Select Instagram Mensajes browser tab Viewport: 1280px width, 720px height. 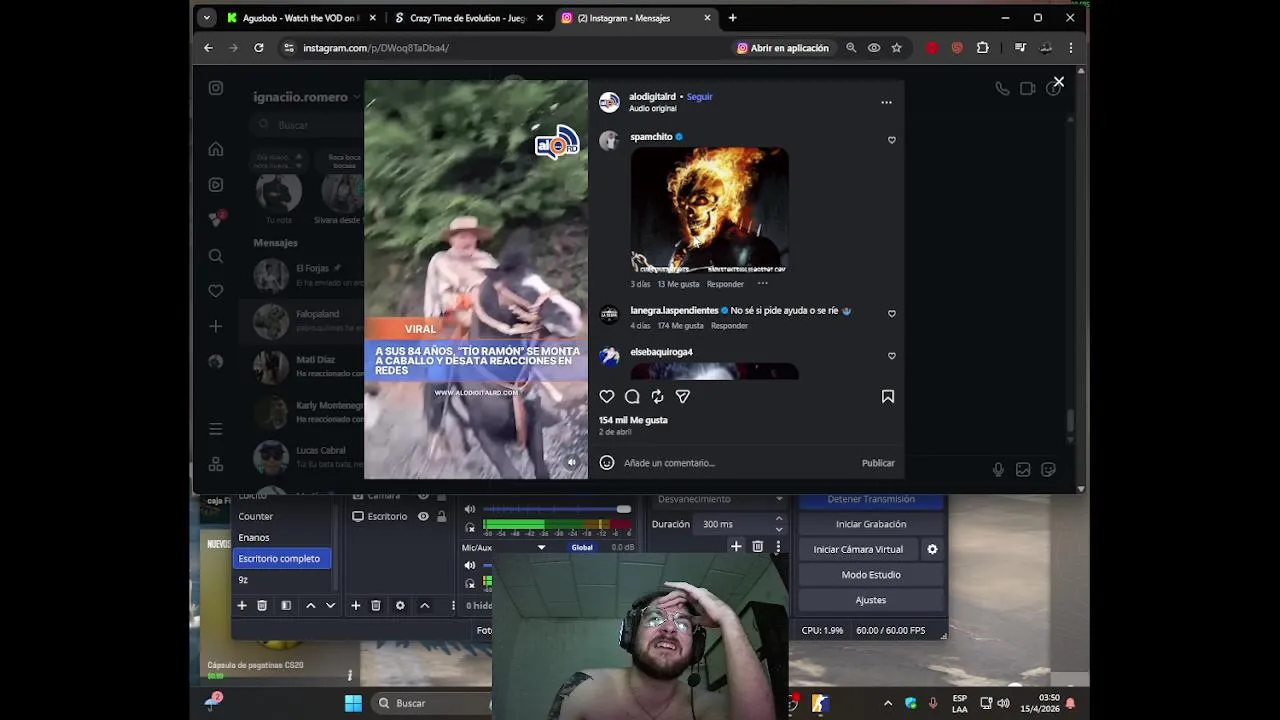[636, 18]
